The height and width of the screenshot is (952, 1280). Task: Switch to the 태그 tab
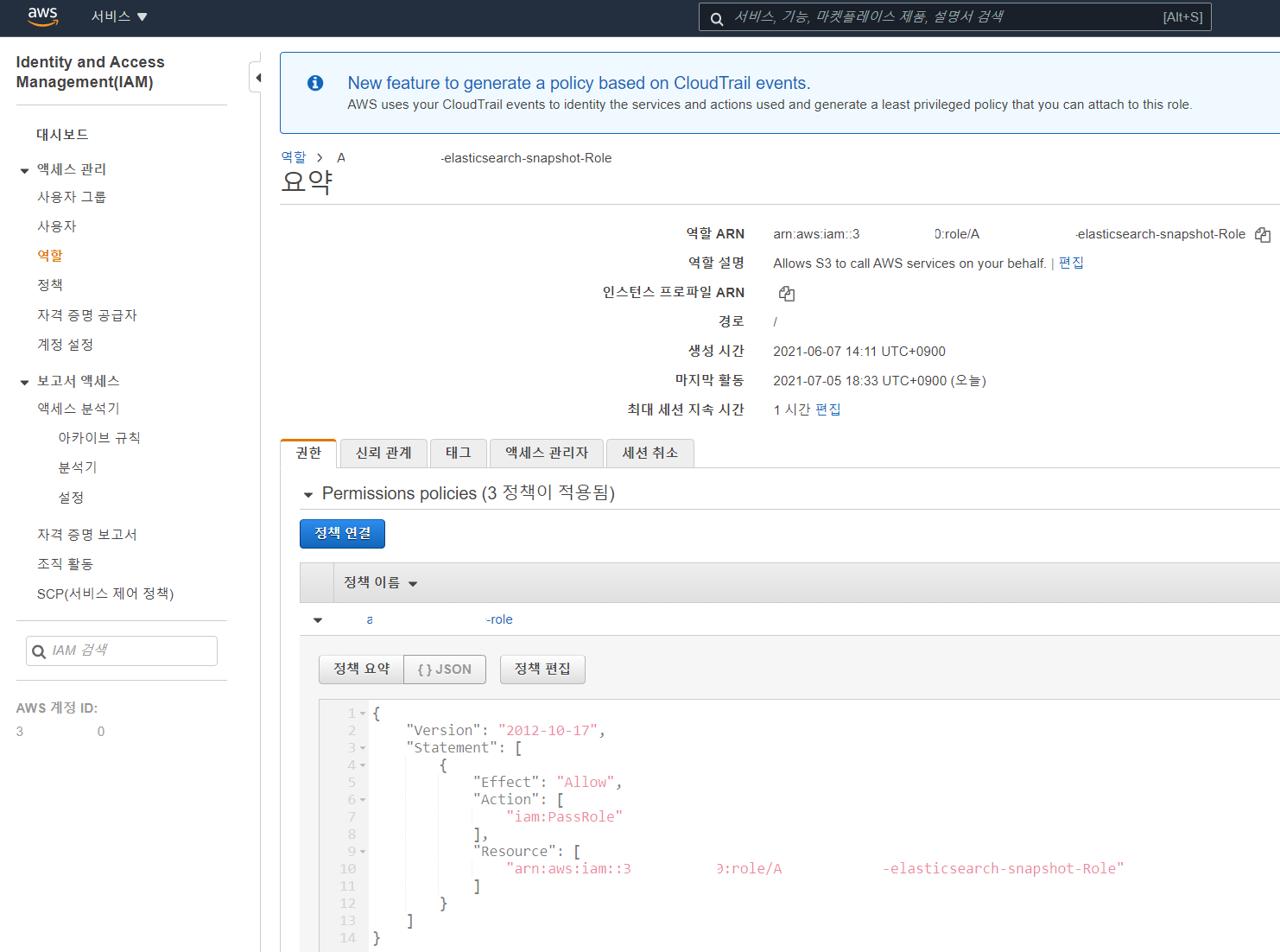pyautogui.click(x=459, y=453)
